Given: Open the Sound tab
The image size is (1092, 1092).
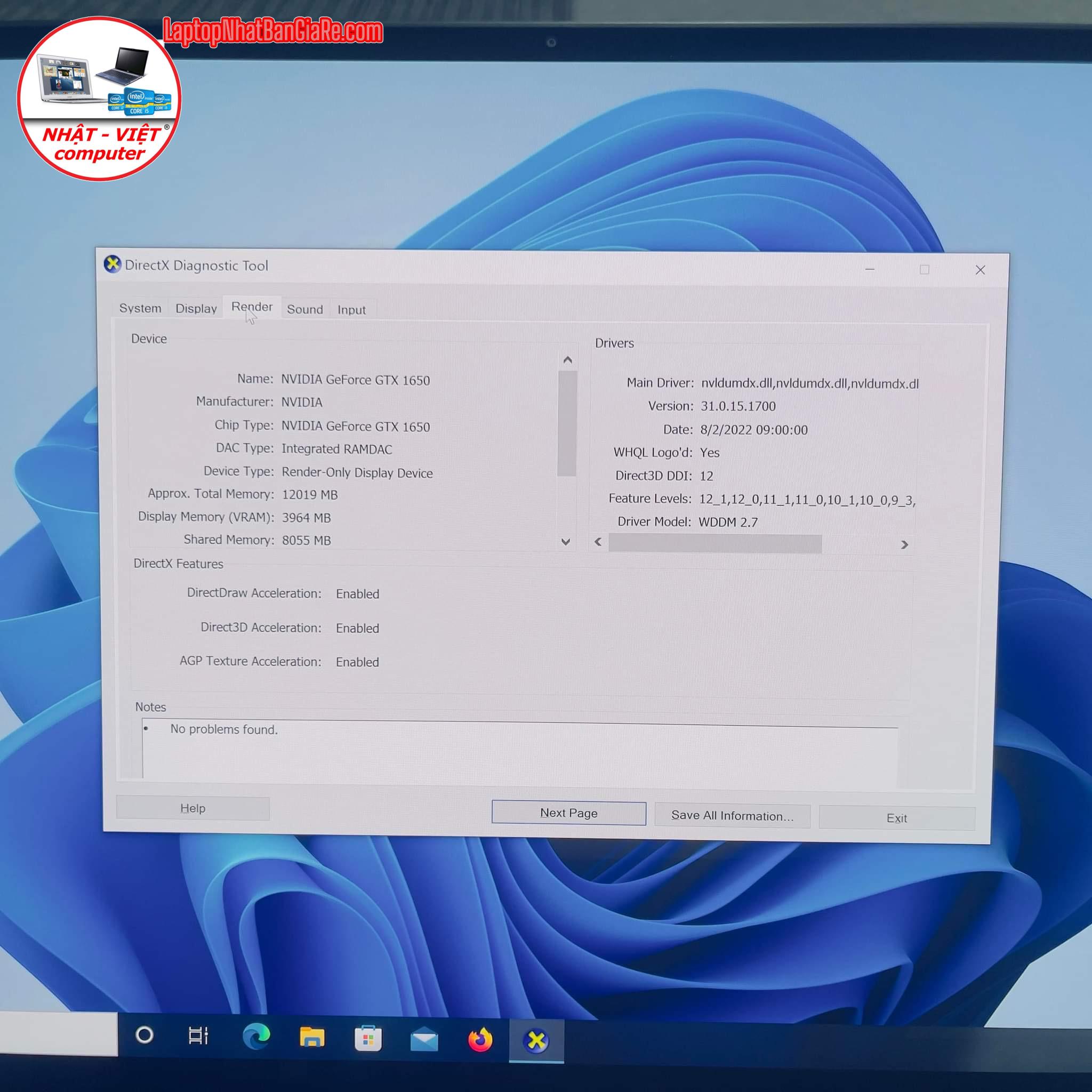Looking at the screenshot, I should pos(304,309).
